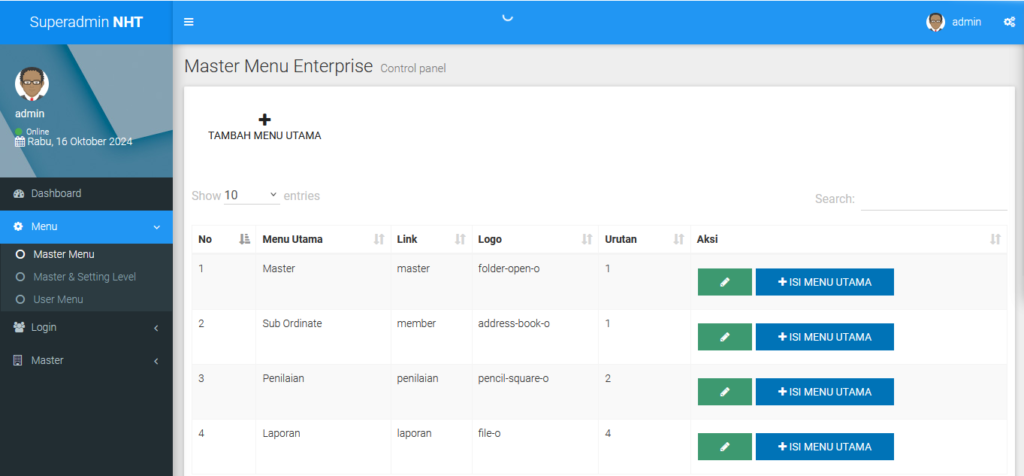Click the admin avatar in top bar
1024x476 pixels.
point(935,22)
